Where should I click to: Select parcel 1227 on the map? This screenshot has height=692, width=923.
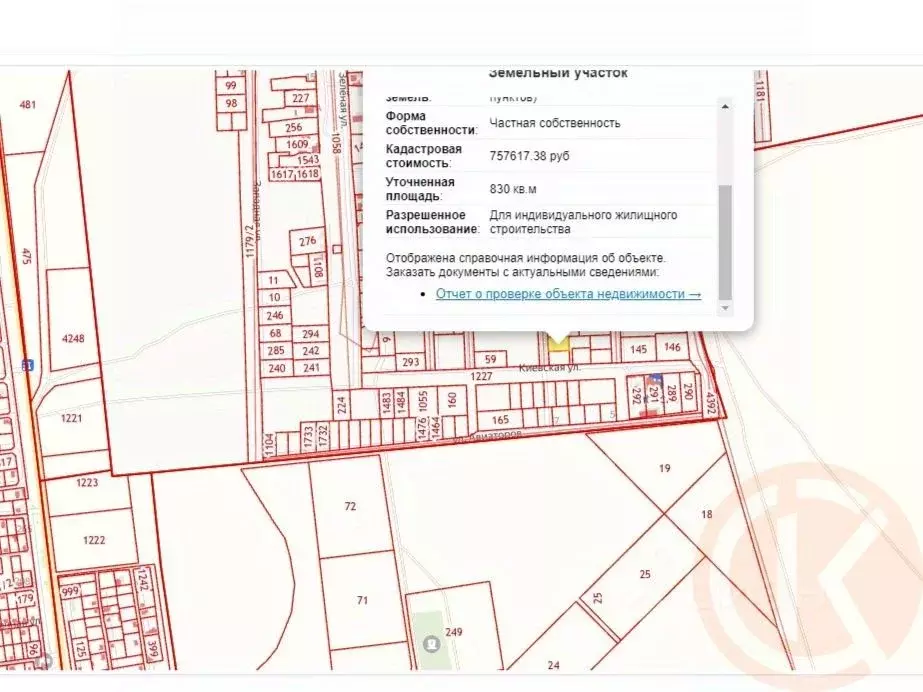pyautogui.click(x=481, y=376)
